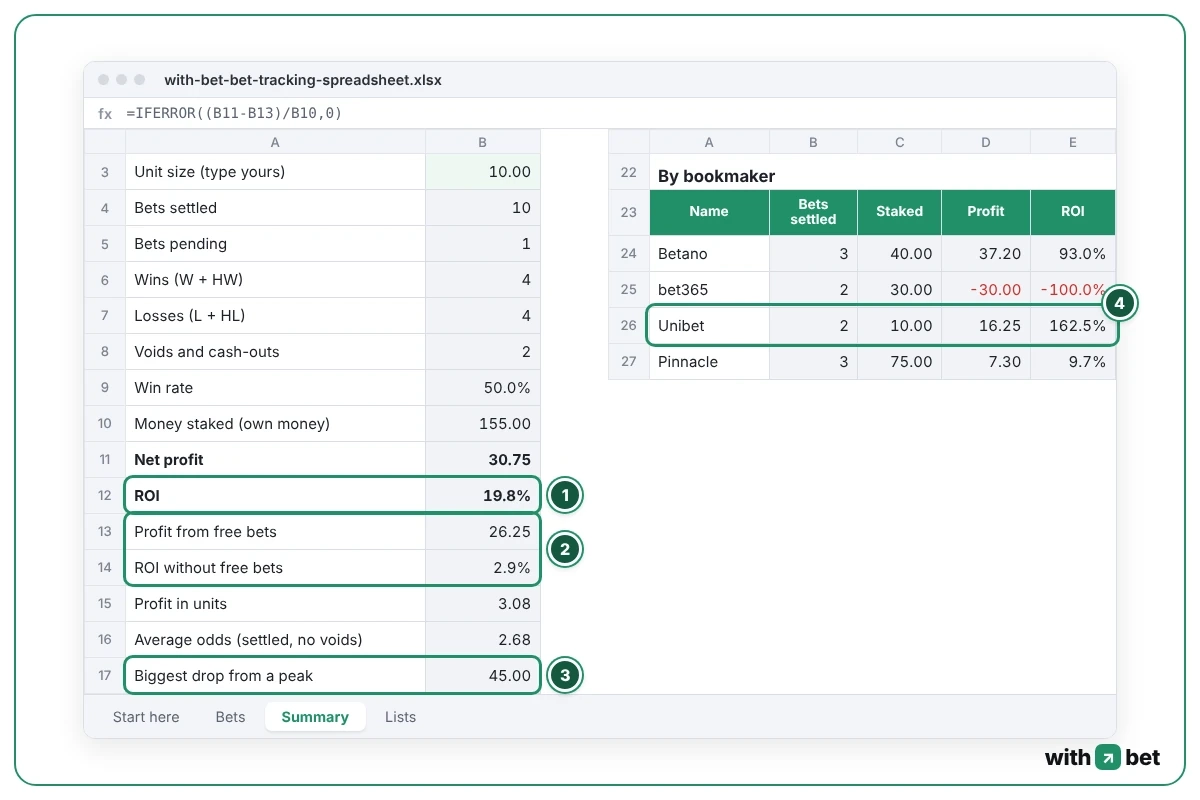Screen dimensions: 1200x800
Task: Select the Summary sheet tab
Action: [x=315, y=717]
